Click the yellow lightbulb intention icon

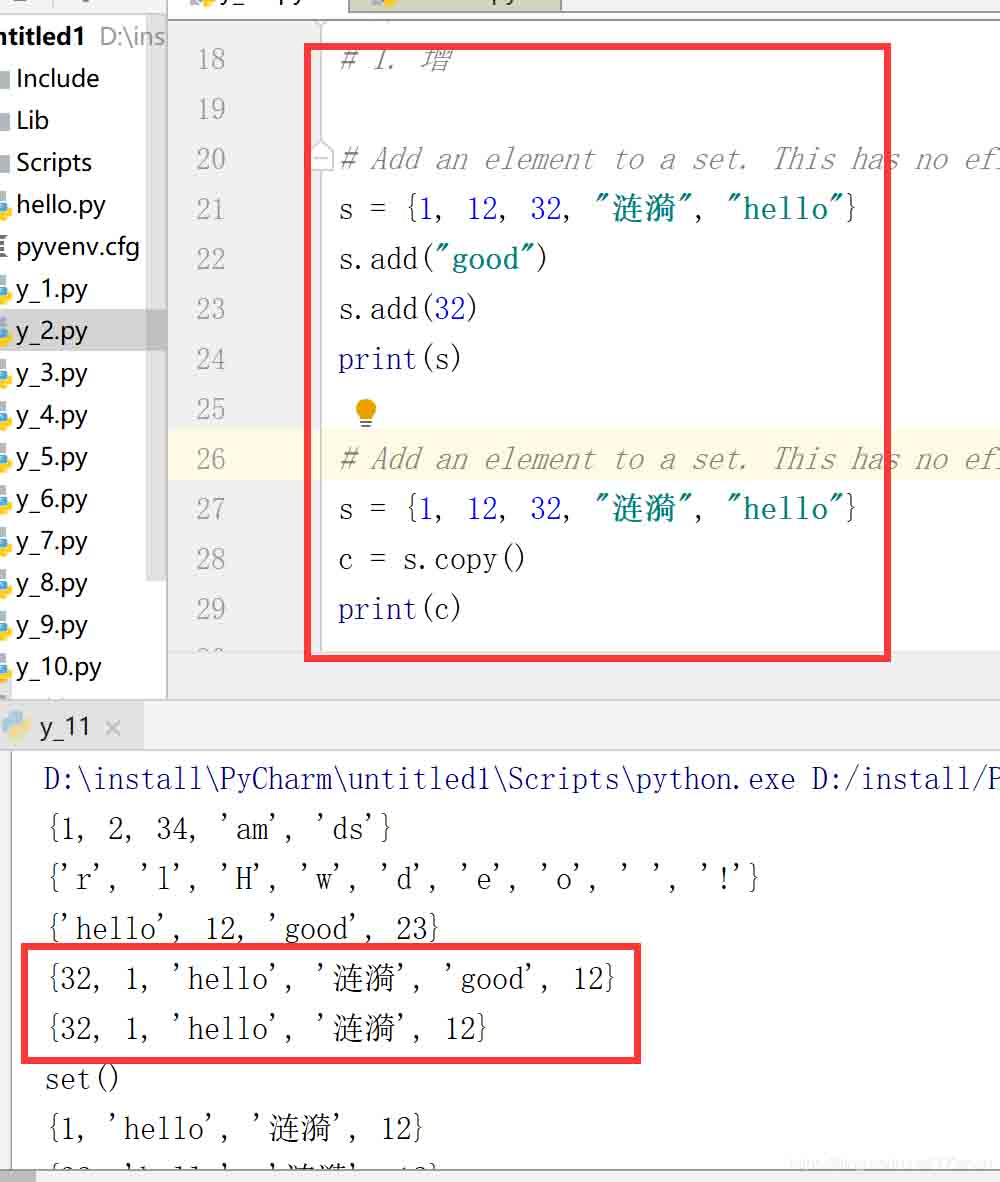[x=365, y=412]
